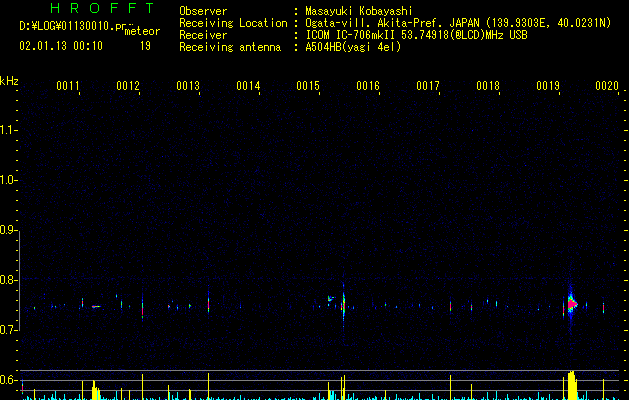Click the 0015 time marker
The height and width of the screenshot is (400, 629).
pos(308,85)
